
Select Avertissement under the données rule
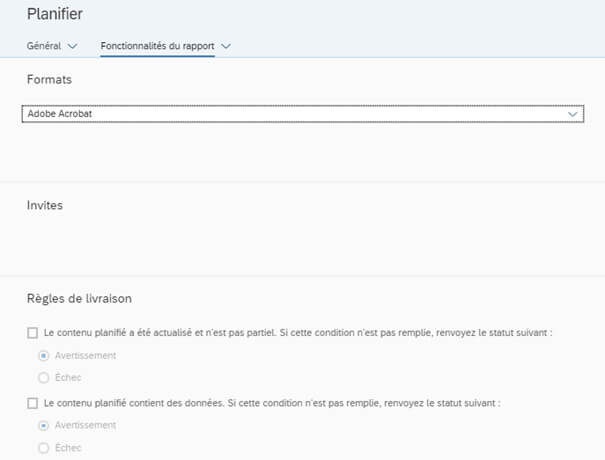(x=44, y=426)
